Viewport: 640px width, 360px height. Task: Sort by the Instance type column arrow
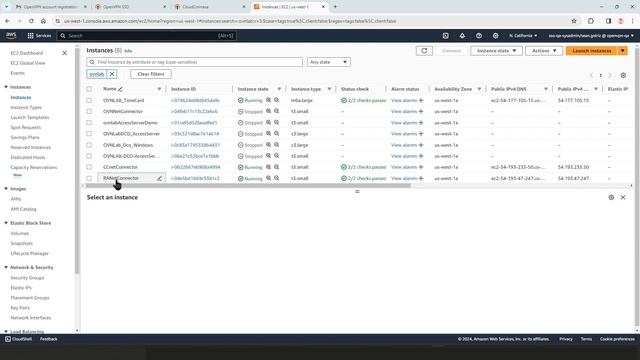(x=329, y=89)
